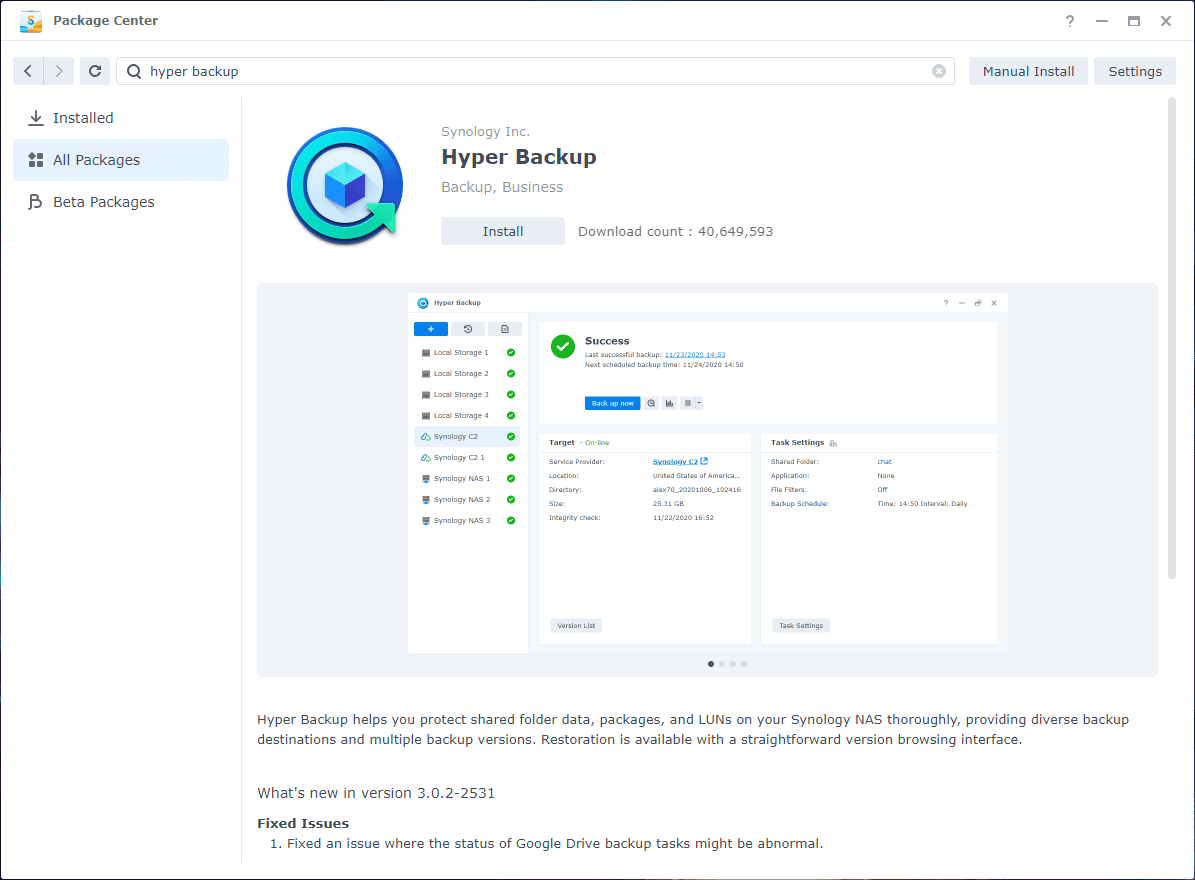Open the Installed packages section
This screenshot has height=880, width=1195.
tap(83, 118)
